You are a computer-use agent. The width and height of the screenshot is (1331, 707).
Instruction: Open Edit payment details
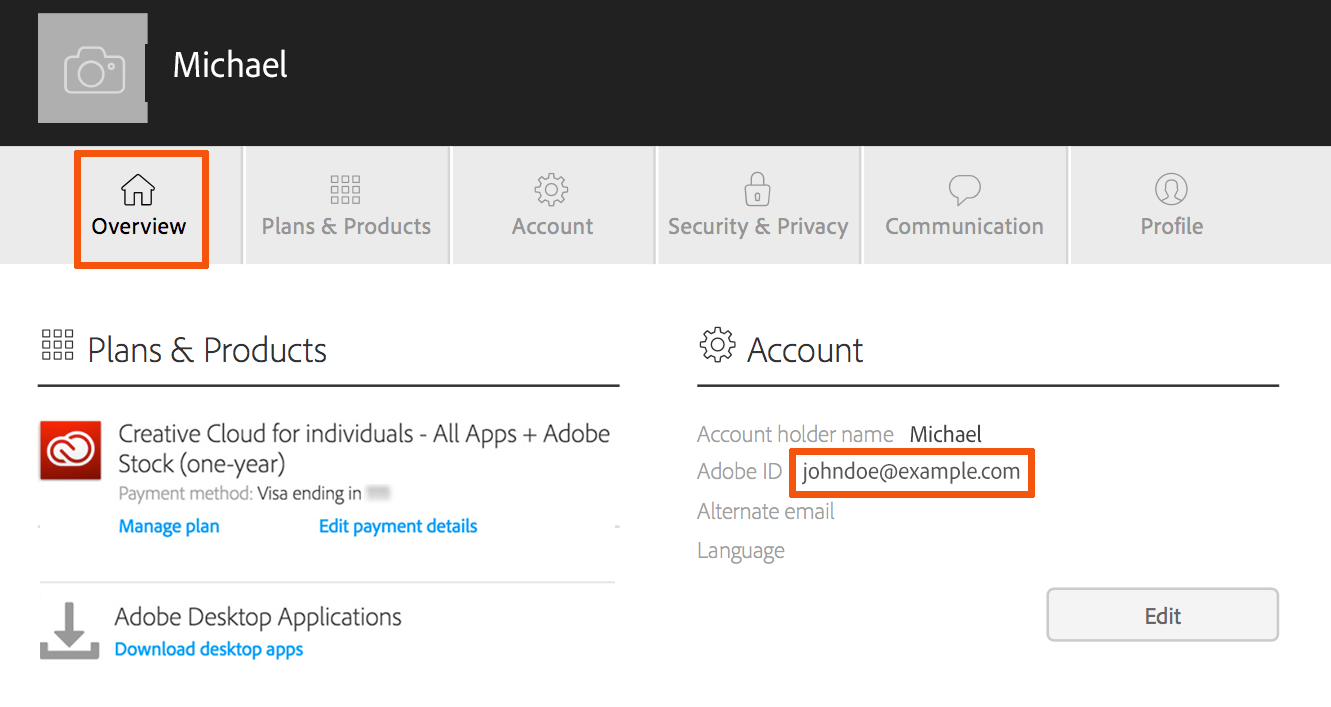coord(398,525)
